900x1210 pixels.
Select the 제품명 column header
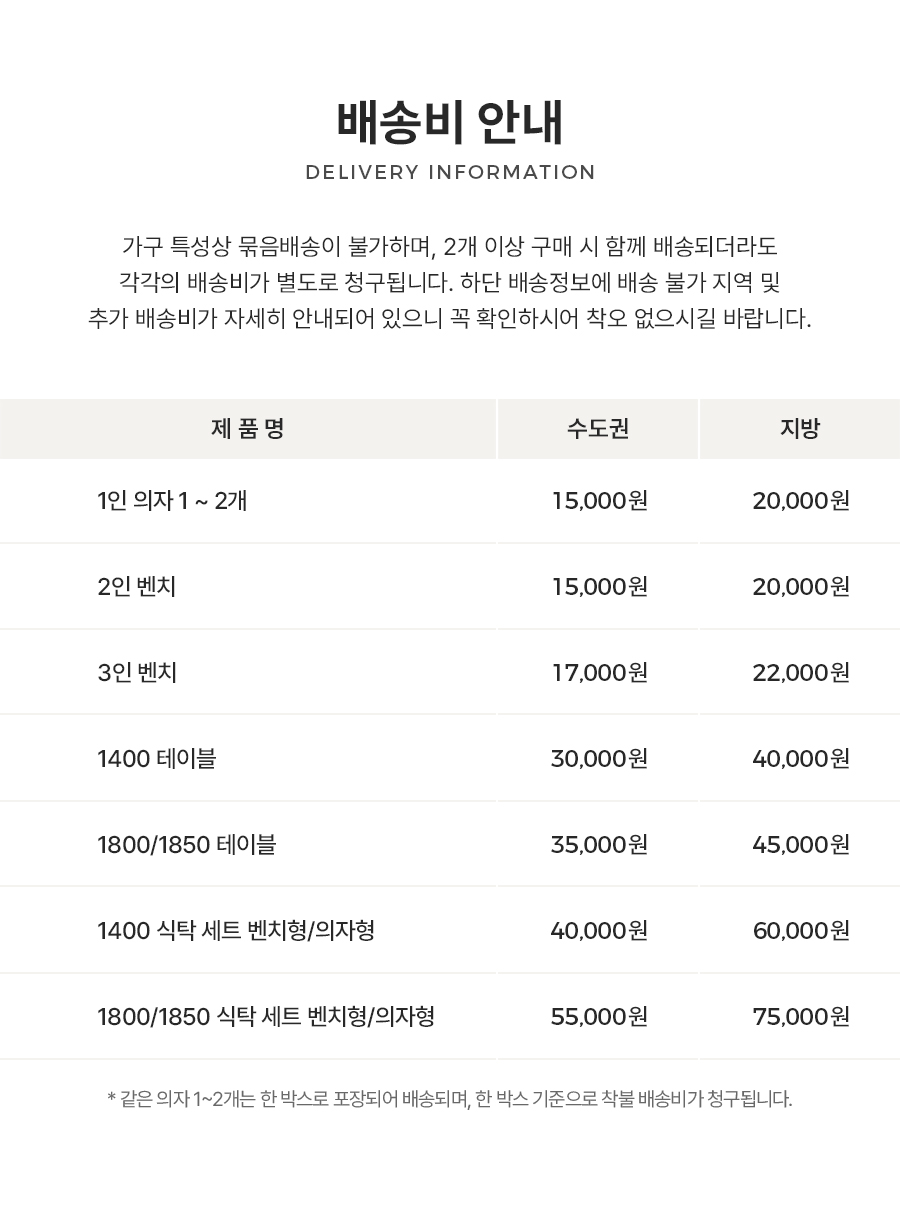point(248,429)
